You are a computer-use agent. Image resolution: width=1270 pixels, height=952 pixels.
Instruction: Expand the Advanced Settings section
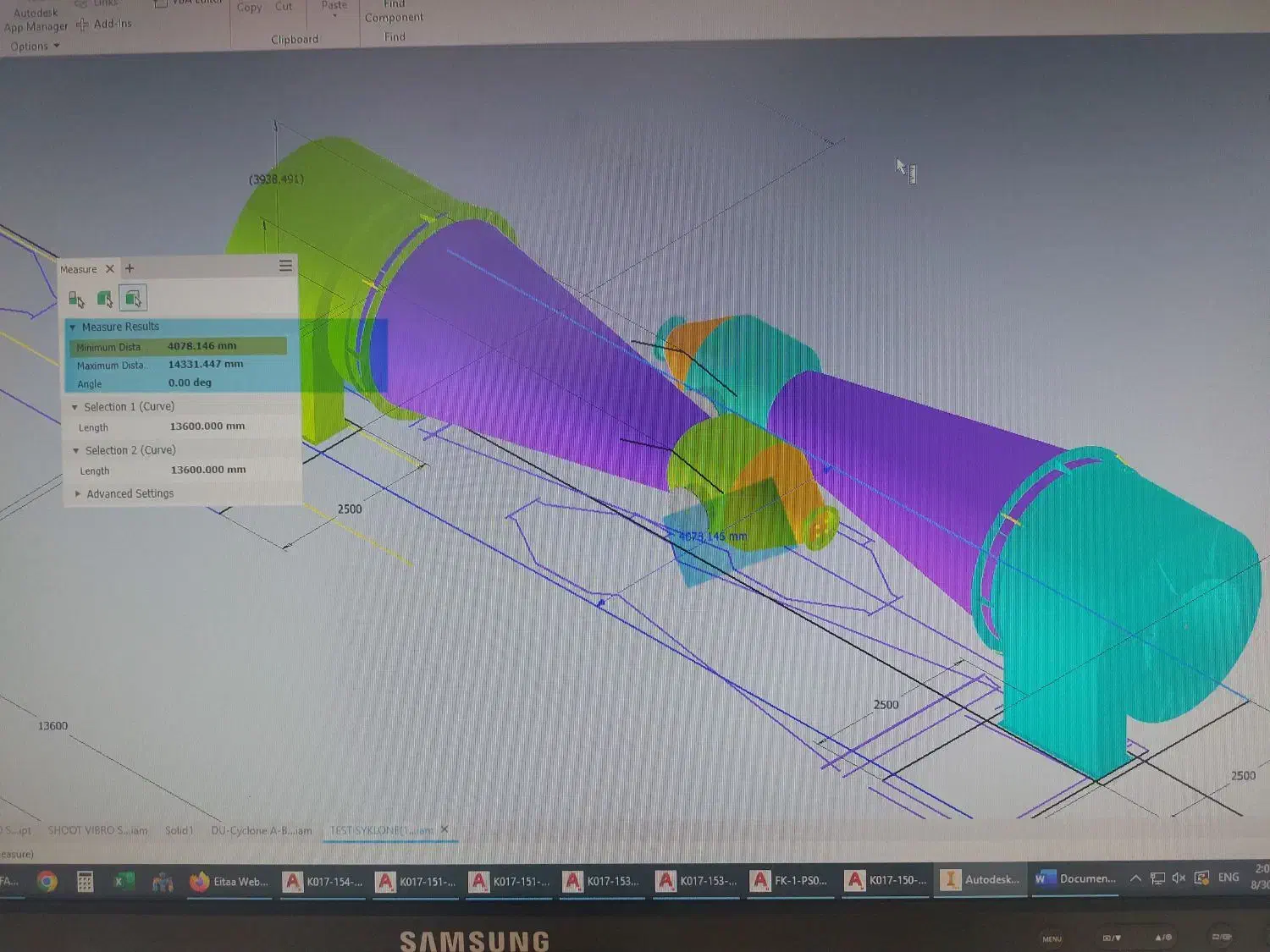(x=78, y=493)
